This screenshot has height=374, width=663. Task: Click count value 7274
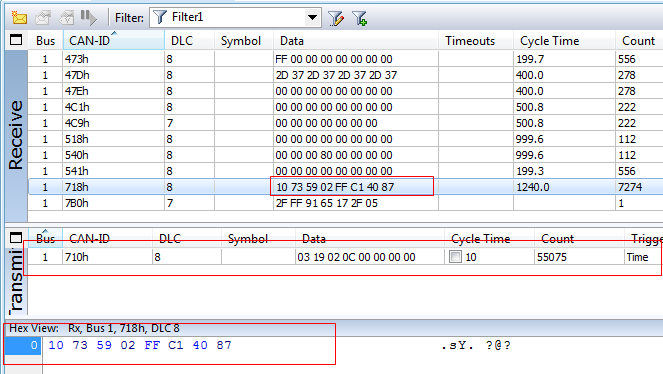coord(630,187)
